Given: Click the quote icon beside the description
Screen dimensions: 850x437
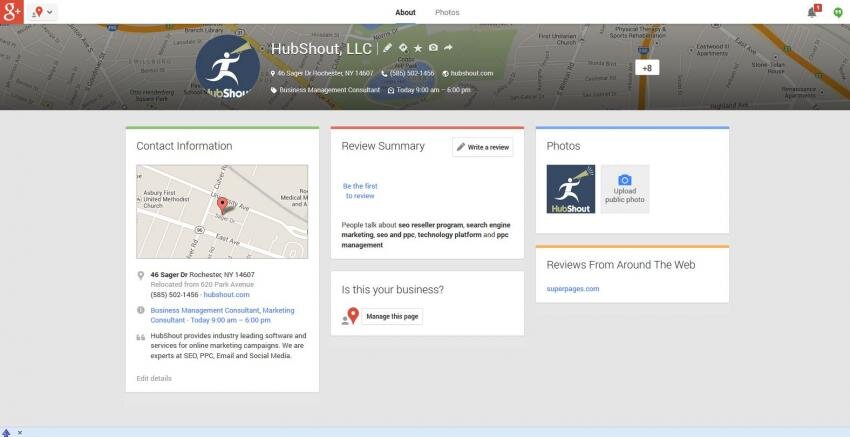Looking at the screenshot, I should coord(140,337).
